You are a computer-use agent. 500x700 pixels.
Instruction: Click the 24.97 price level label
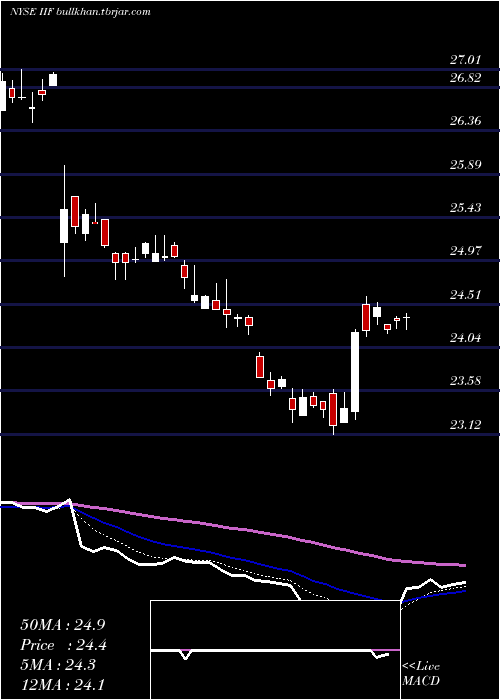(465, 250)
